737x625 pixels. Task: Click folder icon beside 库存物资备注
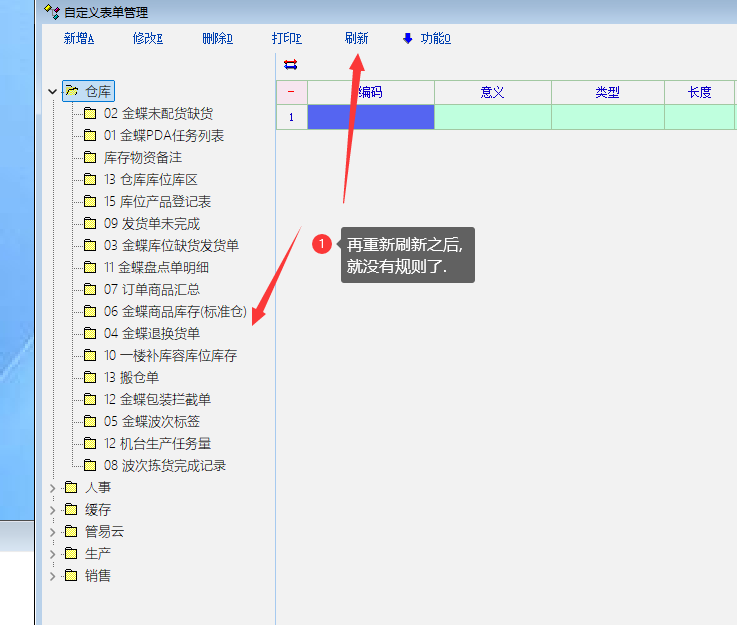[90, 157]
